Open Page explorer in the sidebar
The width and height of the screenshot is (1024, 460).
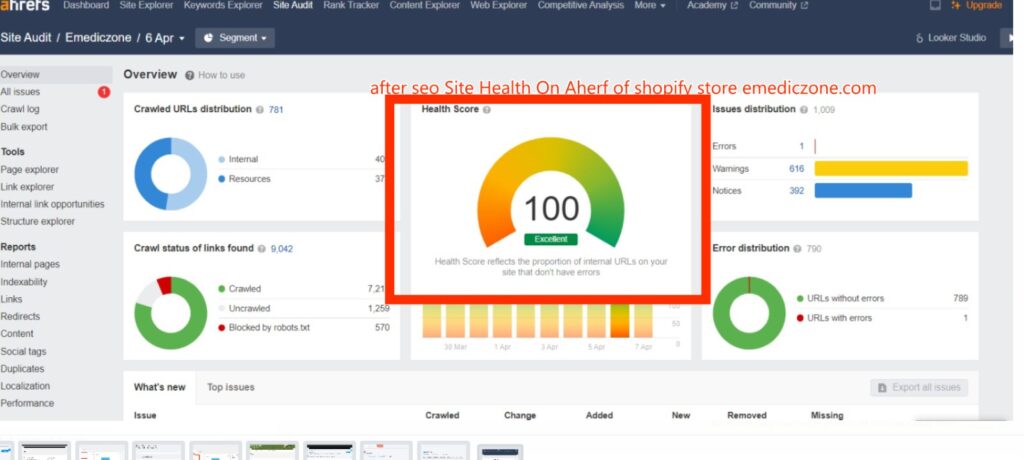click(x=30, y=170)
